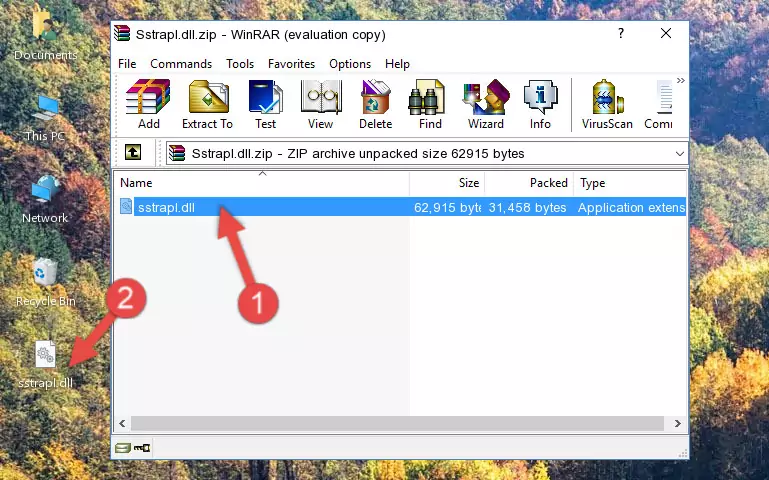The height and width of the screenshot is (480, 769).
Task: Click the Add toolbar icon
Action: [148, 104]
